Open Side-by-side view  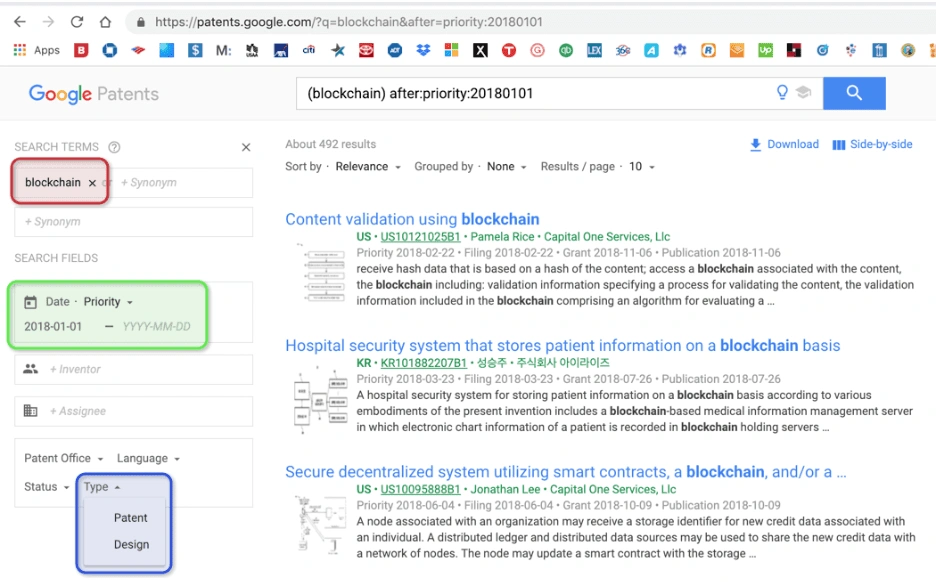[872, 144]
